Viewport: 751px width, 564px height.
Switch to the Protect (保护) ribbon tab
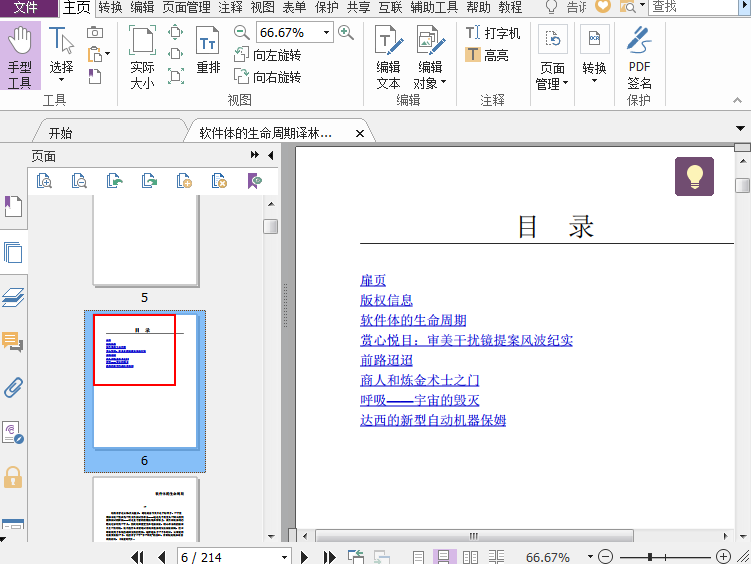coord(327,7)
